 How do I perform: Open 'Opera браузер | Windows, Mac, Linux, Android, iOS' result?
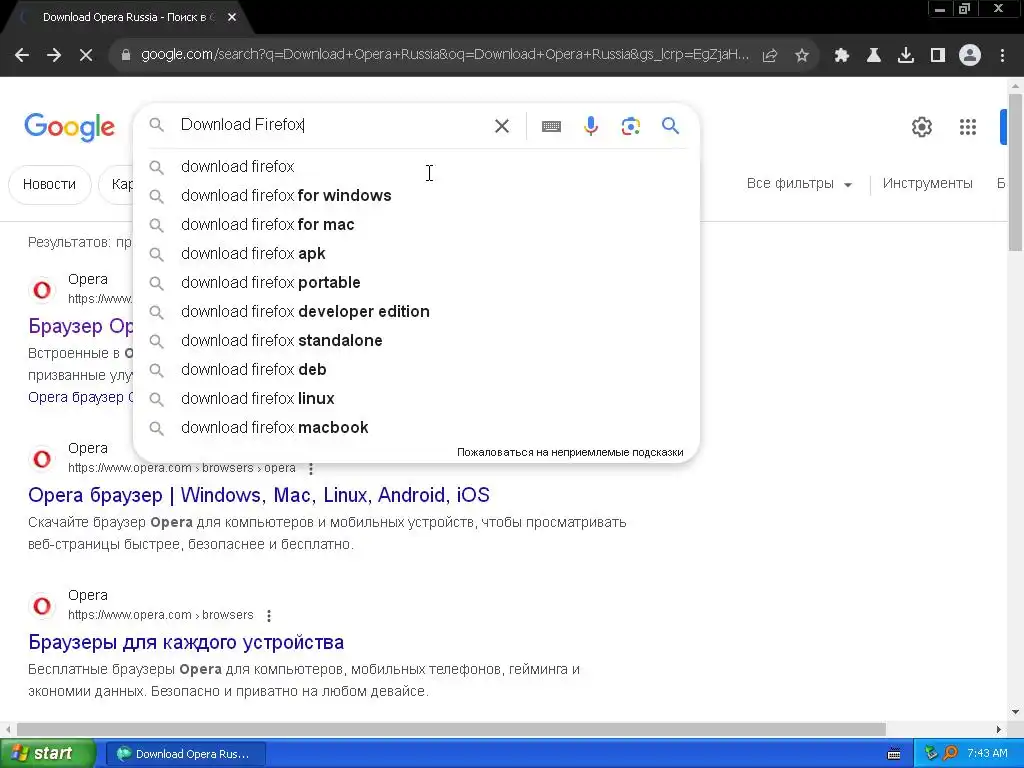tap(259, 495)
